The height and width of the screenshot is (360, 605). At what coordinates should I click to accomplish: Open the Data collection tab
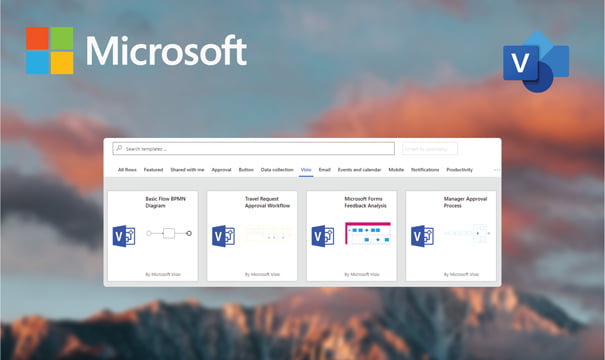(277, 170)
